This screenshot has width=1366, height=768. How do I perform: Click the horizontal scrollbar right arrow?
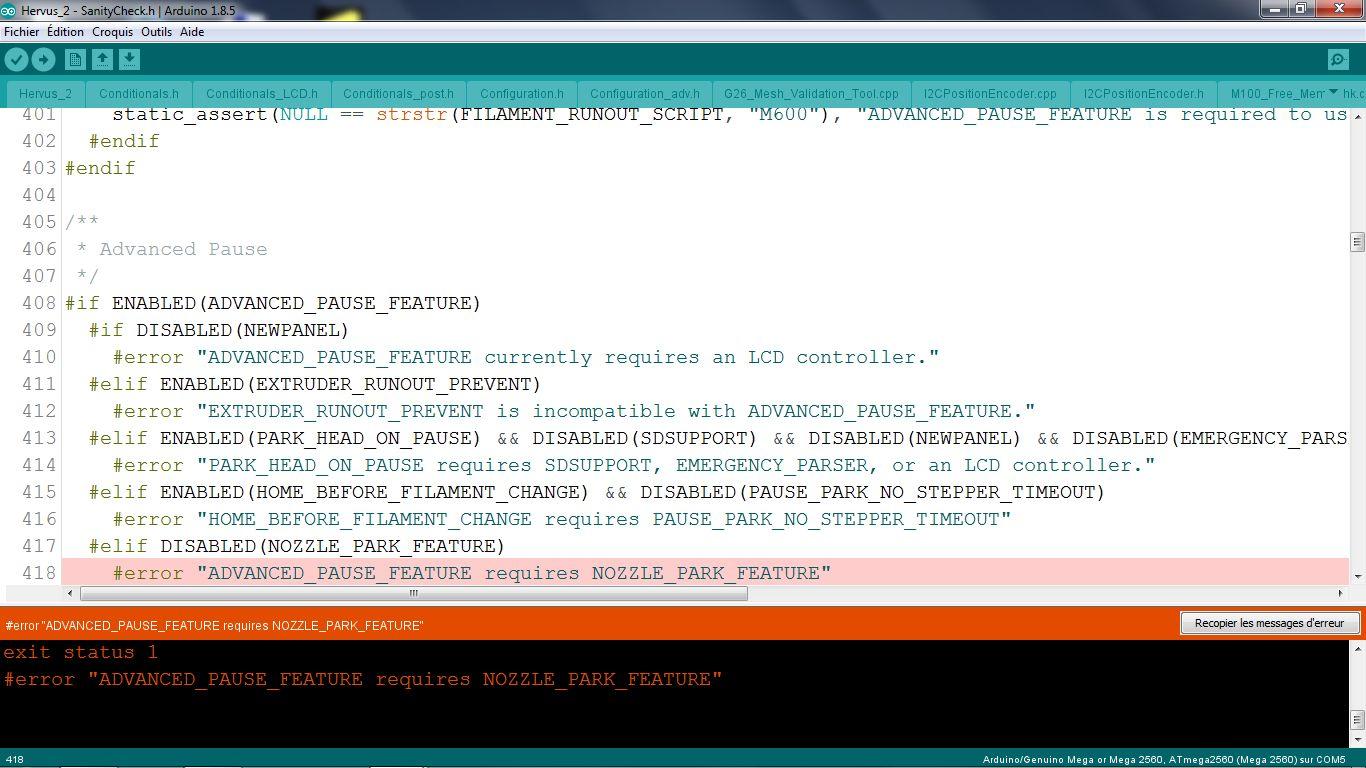1341,593
